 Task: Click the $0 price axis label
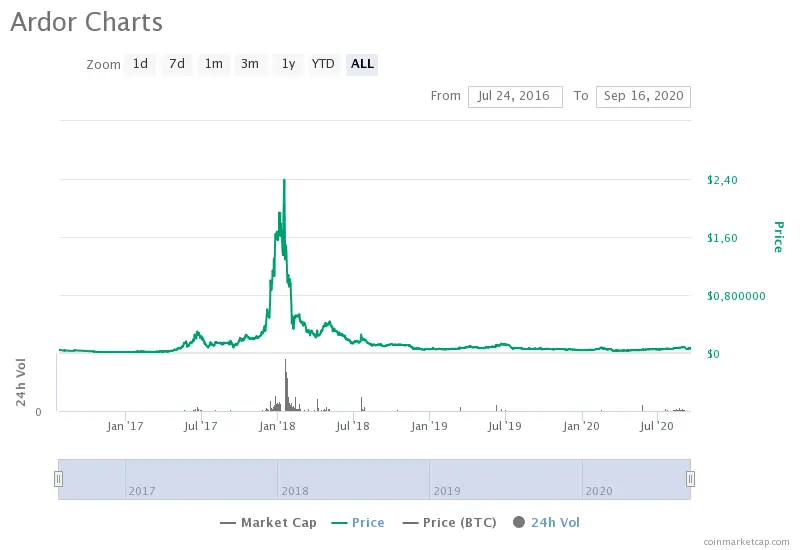713,354
